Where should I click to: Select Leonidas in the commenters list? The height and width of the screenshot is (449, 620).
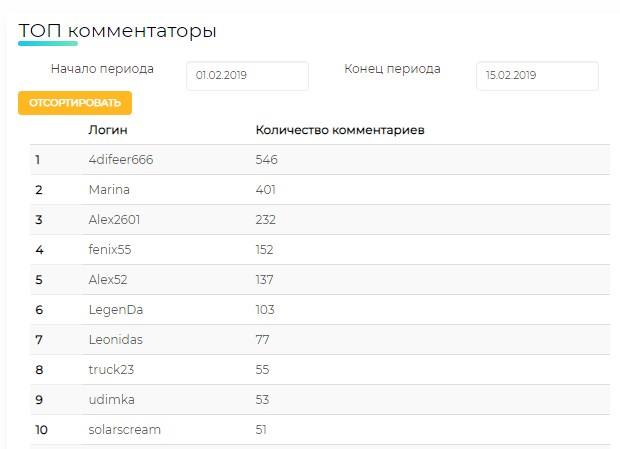coord(115,340)
